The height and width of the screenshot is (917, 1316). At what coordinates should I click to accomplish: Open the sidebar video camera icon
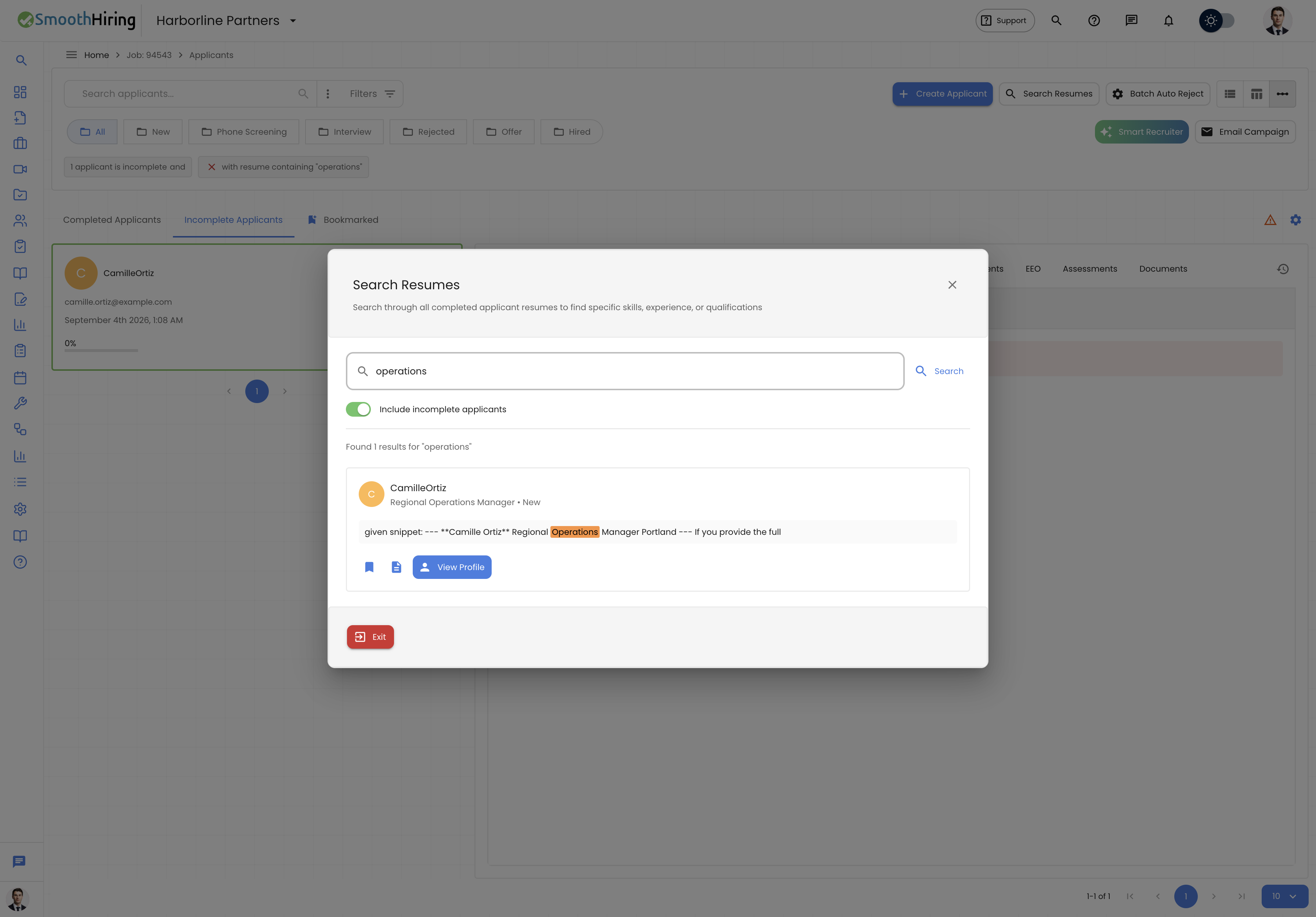pyautogui.click(x=21, y=169)
